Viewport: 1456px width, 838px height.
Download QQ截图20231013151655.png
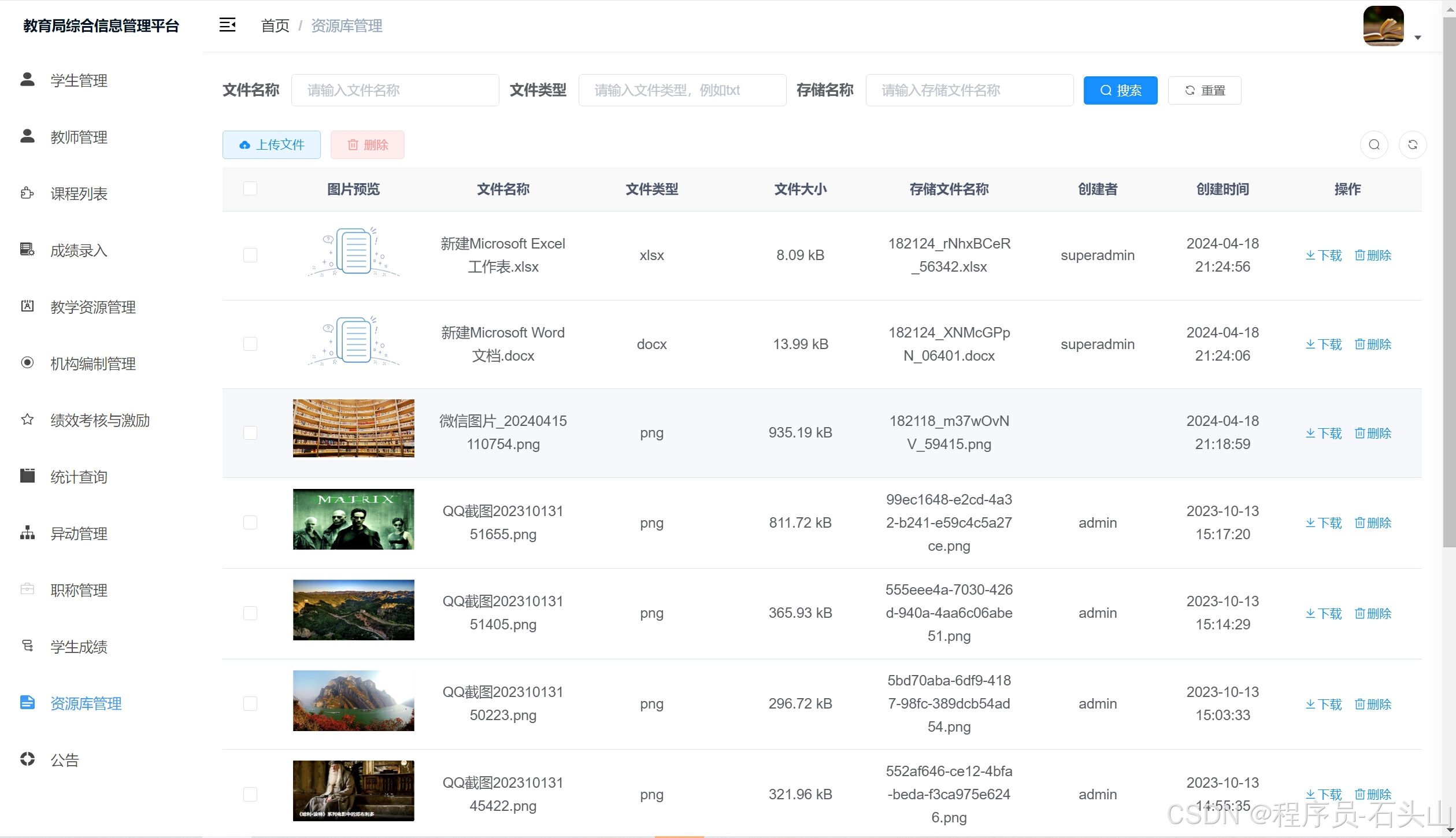[1324, 523]
